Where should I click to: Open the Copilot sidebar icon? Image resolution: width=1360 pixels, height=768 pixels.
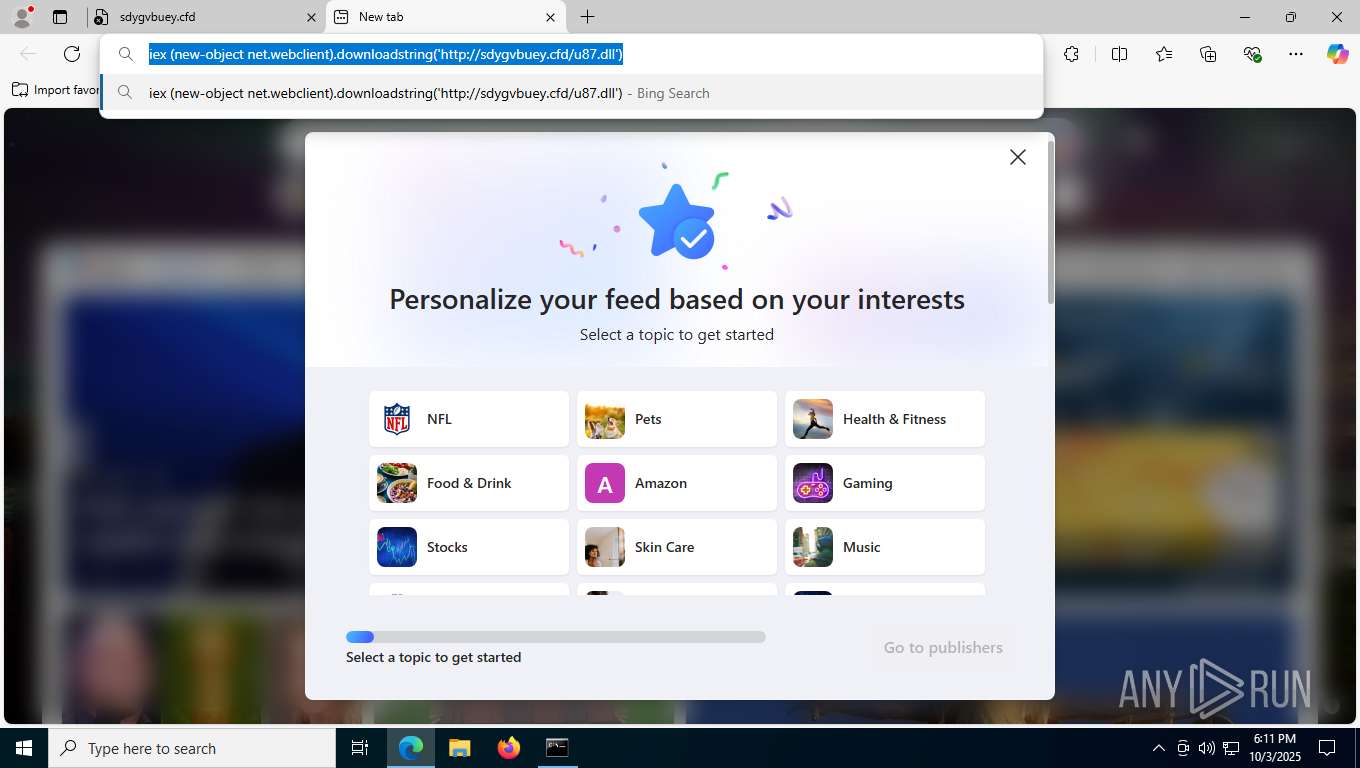1338,54
